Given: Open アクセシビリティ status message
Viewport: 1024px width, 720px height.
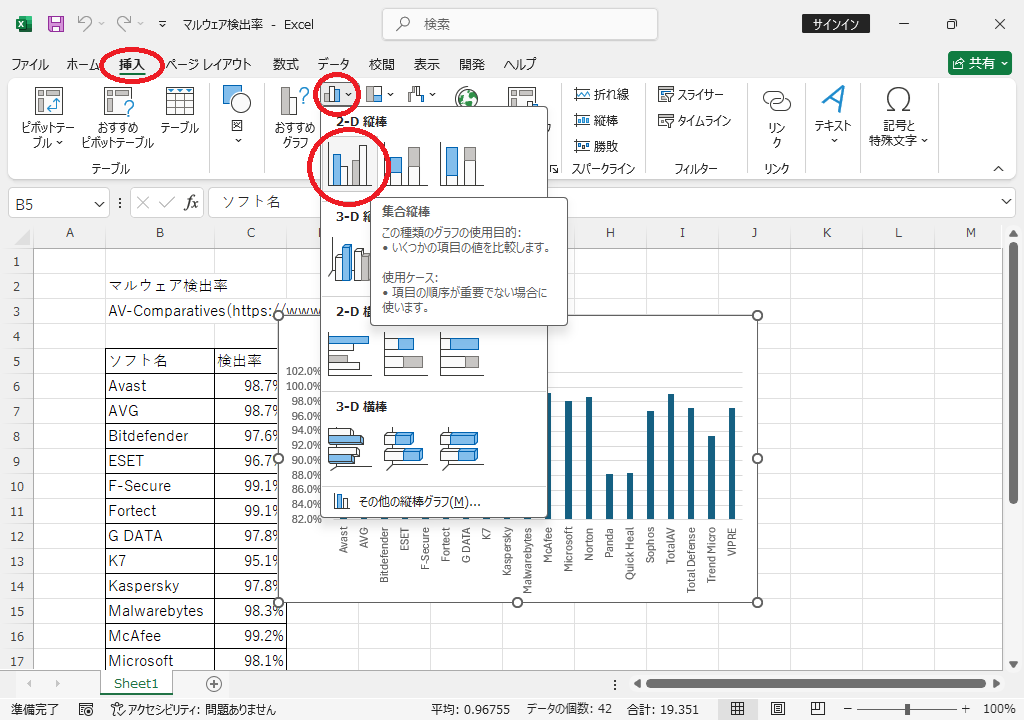Looking at the screenshot, I should [x=193, y=709].
